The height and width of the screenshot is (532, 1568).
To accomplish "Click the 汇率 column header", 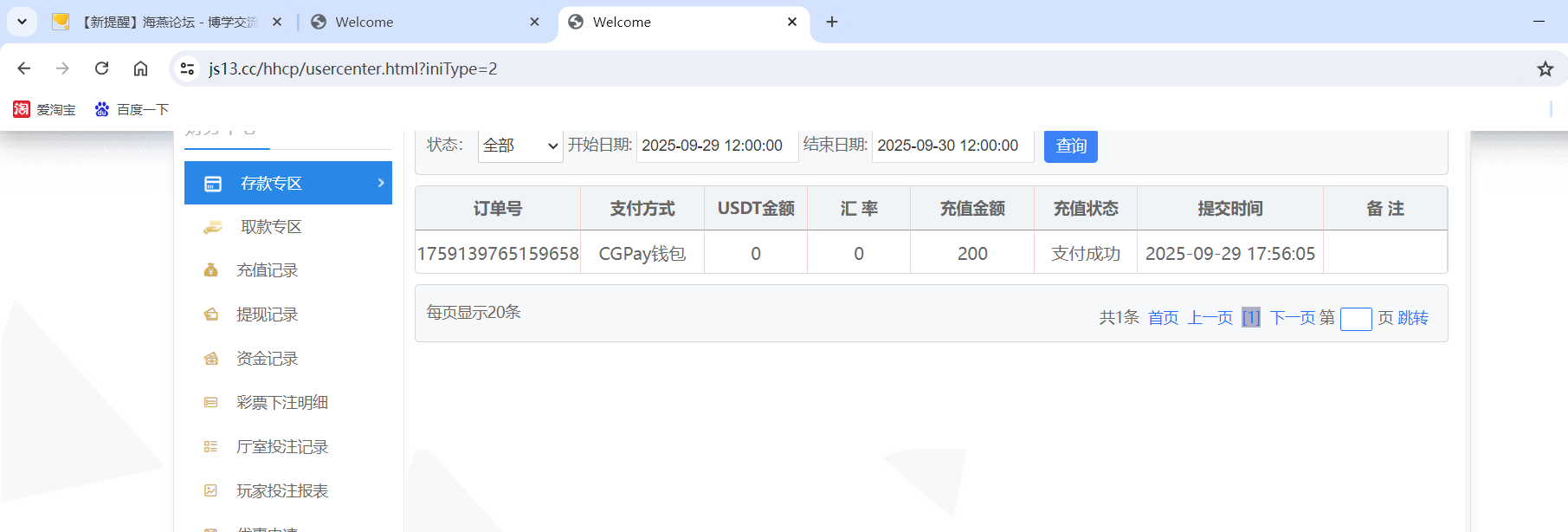I will 859,209.
